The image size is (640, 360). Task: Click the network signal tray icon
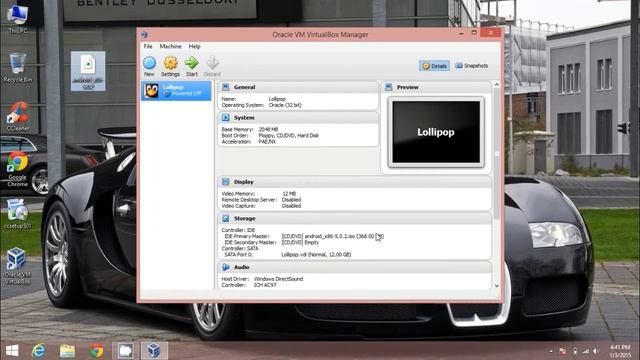click(x=585, y=351)
